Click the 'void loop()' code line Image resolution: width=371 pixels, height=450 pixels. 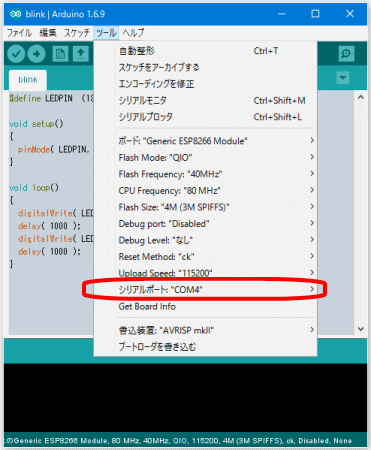34,188
